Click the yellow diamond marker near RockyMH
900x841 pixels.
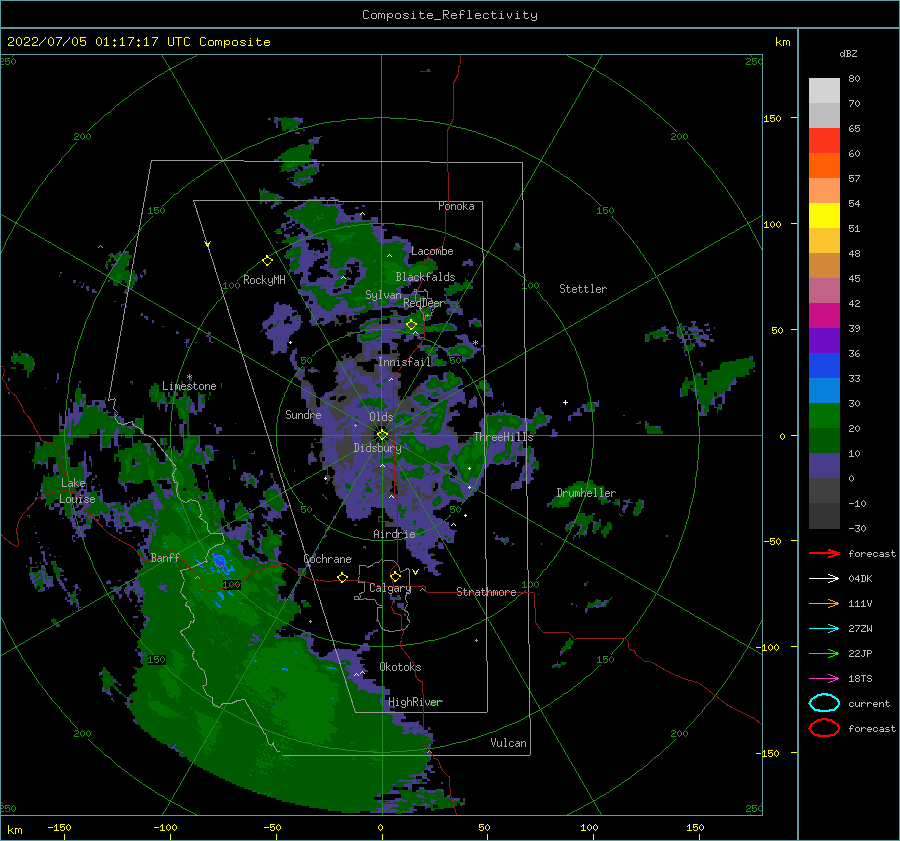[267, 261]
